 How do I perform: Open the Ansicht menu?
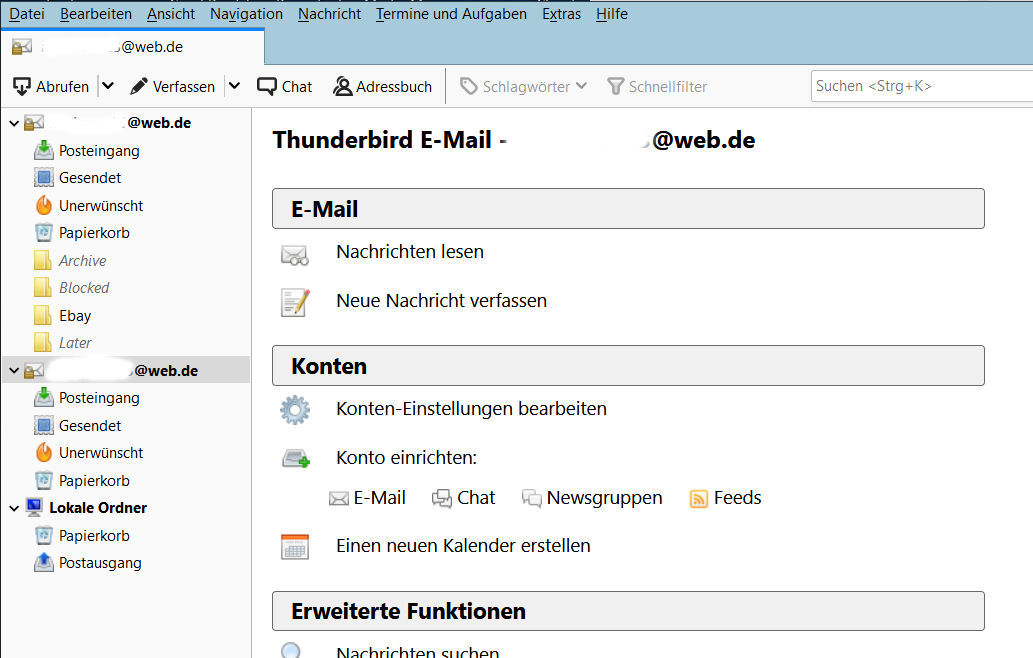[x=171, y=14]
